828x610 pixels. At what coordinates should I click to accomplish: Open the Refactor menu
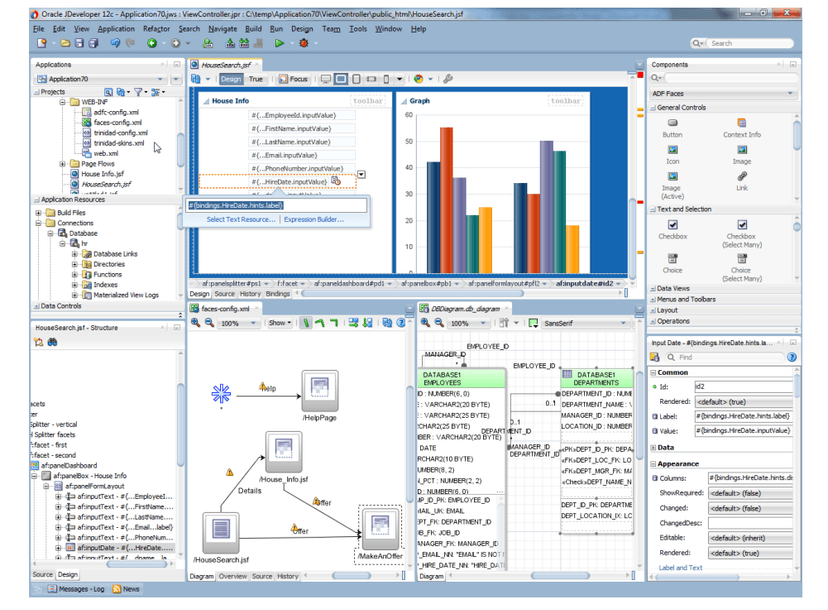(x=156, y=29)
